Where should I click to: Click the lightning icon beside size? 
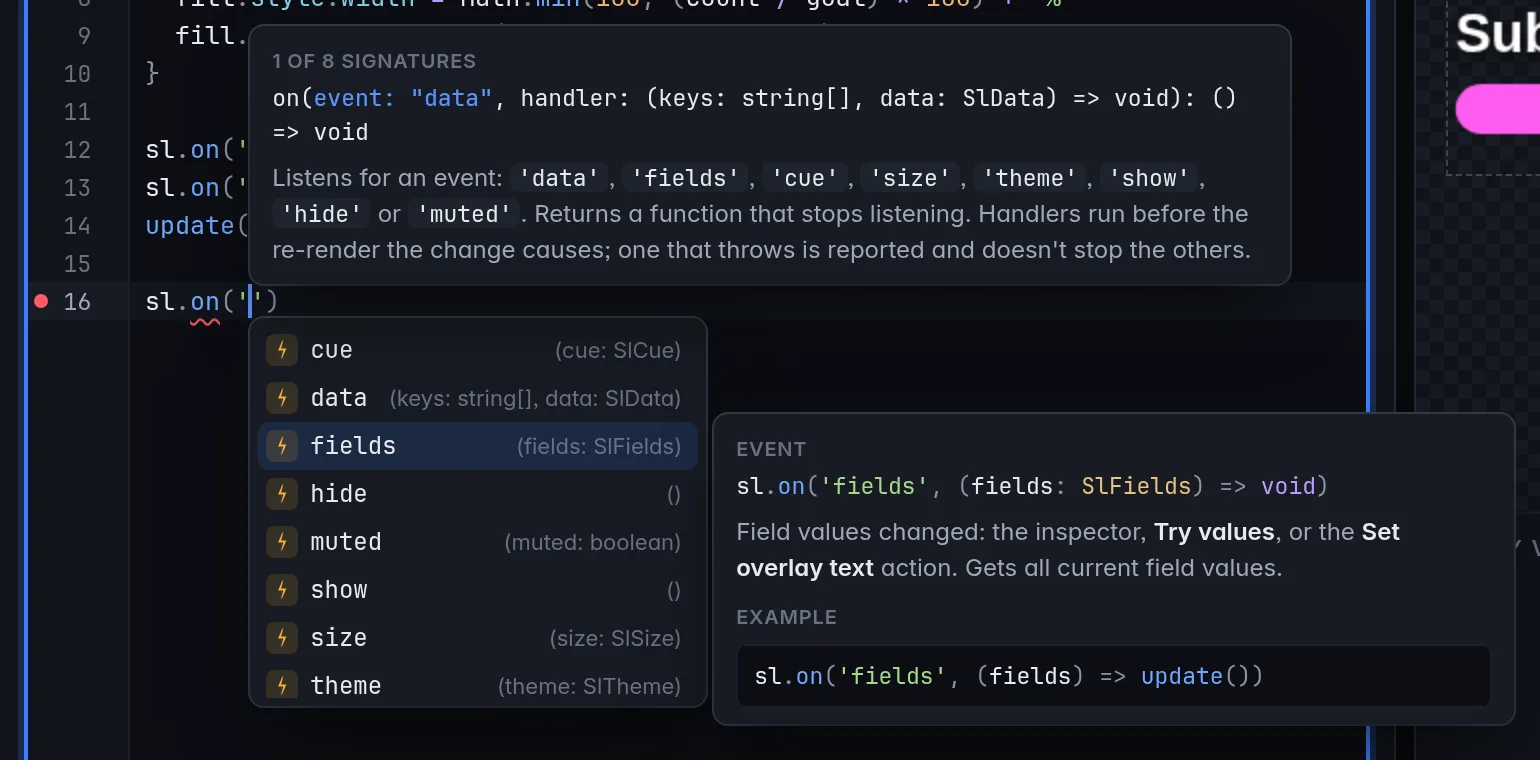point(282,638)
